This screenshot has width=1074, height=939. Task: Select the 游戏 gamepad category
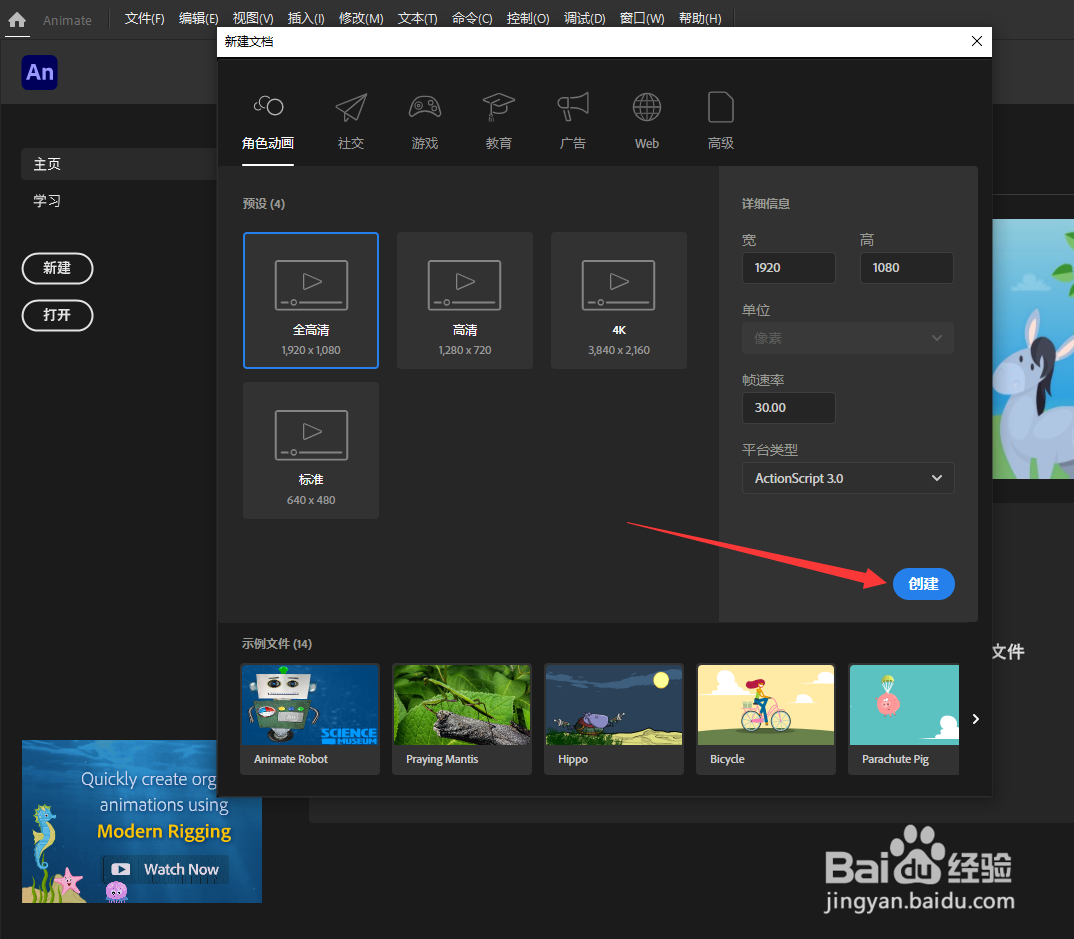(425, 122)
